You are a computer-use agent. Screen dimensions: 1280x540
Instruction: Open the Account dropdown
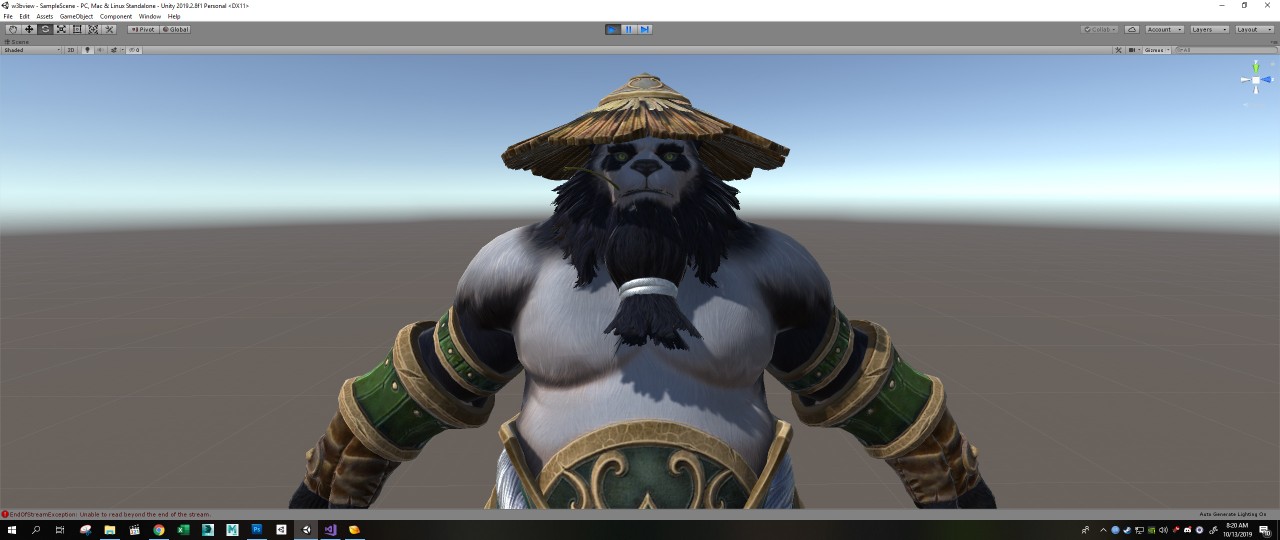pyautogui.click(x=1165, y=29)
